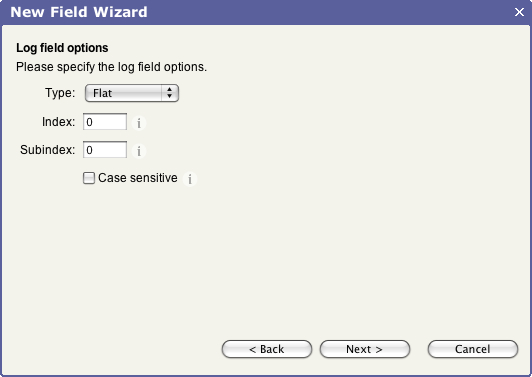Show the info tooltip beside the Index field
This screenshot has height=377, width=532.
(x=139, y=123)
